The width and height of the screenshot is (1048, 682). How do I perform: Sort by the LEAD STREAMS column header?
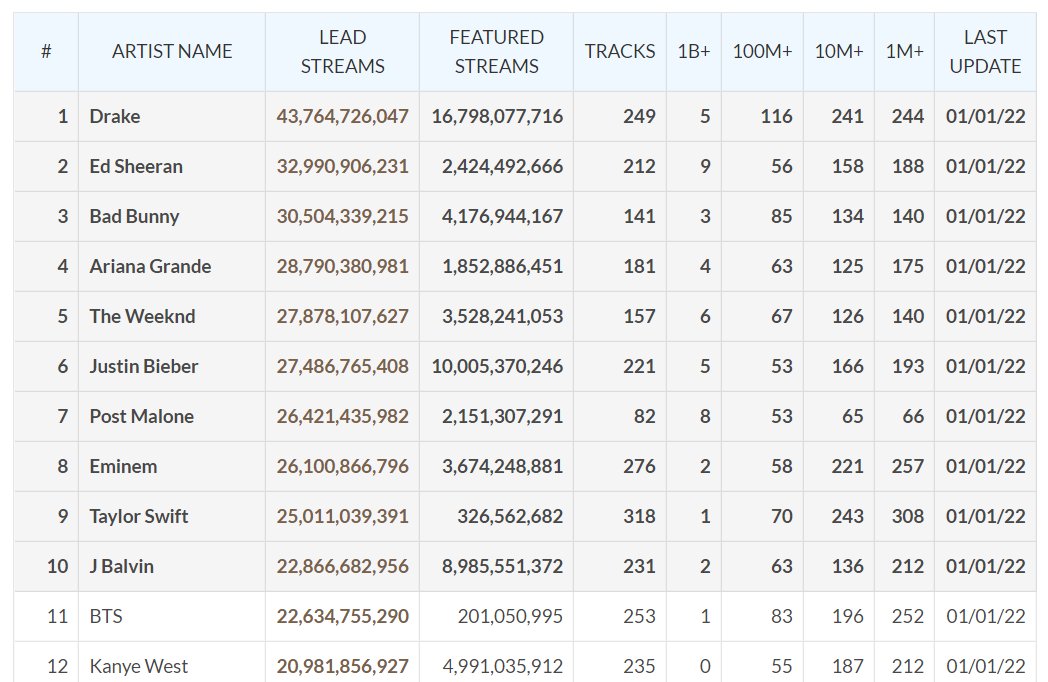(342, 51)
